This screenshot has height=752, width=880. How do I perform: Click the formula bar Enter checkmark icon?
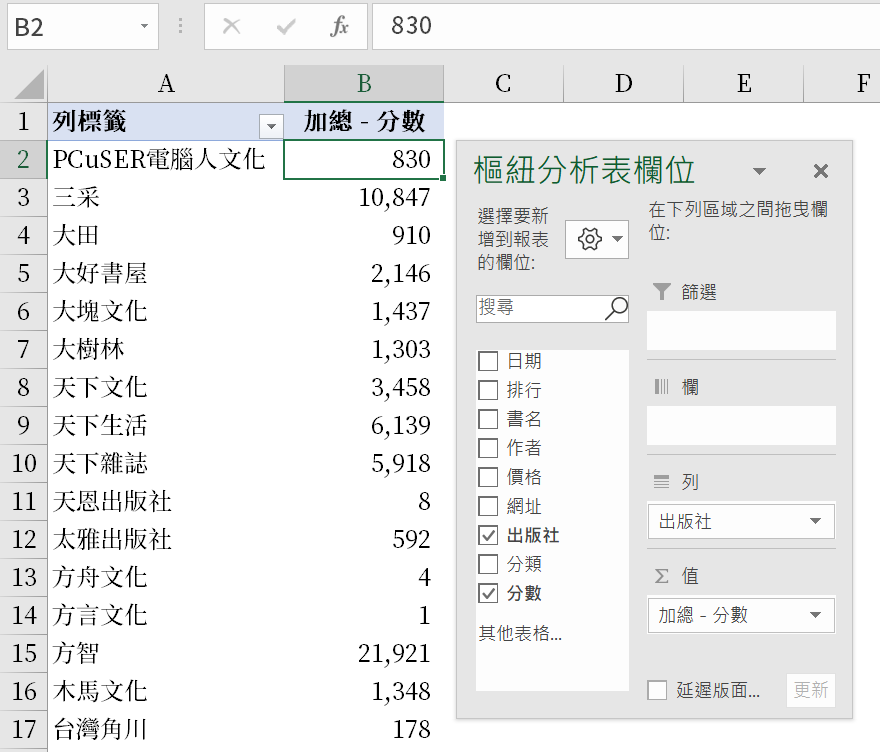tap(286, 26)
